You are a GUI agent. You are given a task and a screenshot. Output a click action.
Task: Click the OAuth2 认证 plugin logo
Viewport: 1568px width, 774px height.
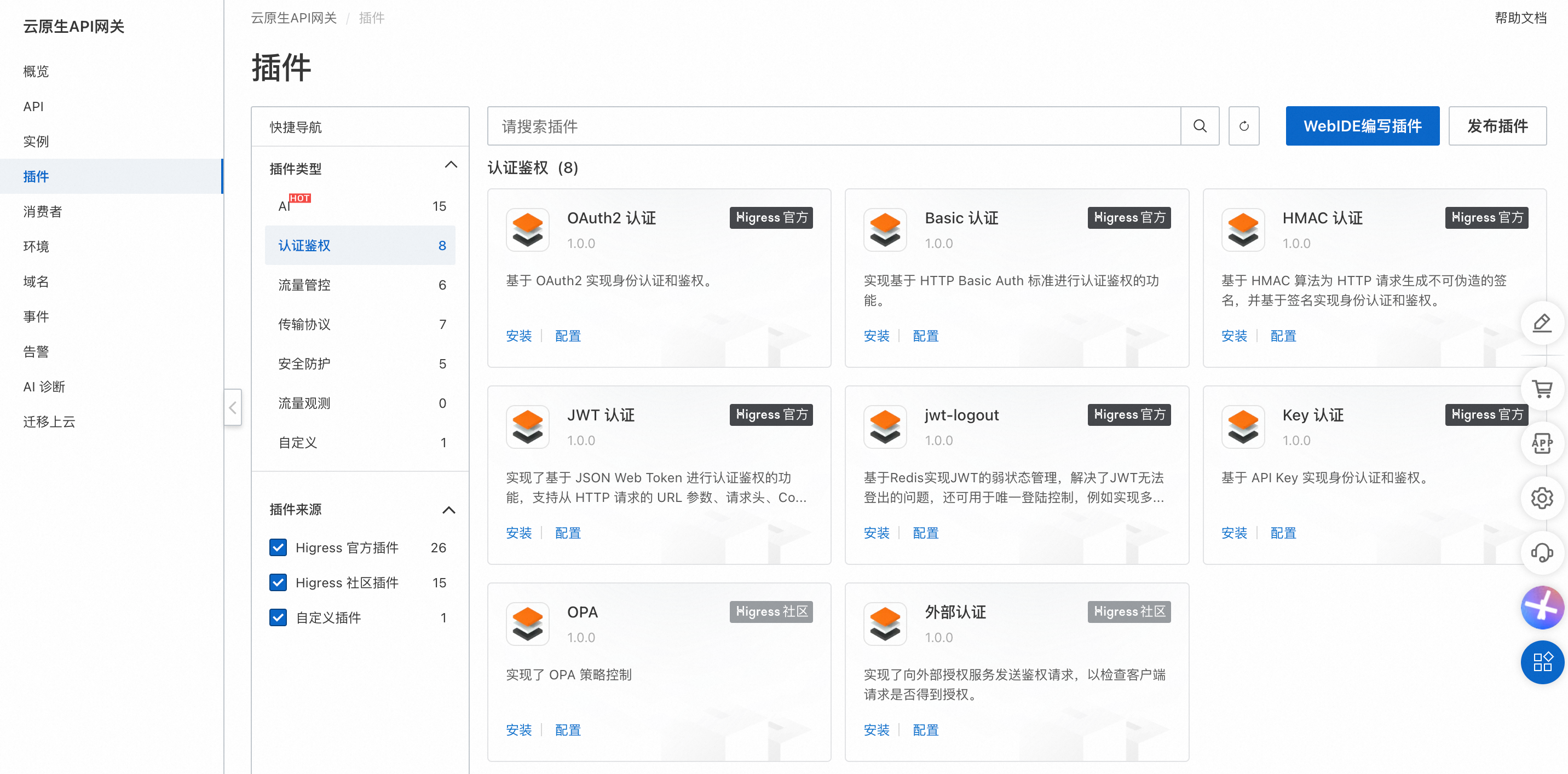tap(527, 229)
